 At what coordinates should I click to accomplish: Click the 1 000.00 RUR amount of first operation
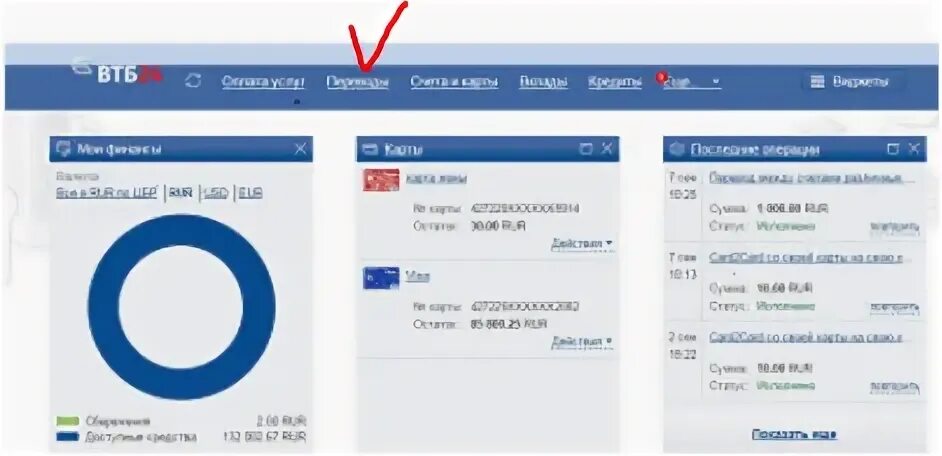click(792, 209)
